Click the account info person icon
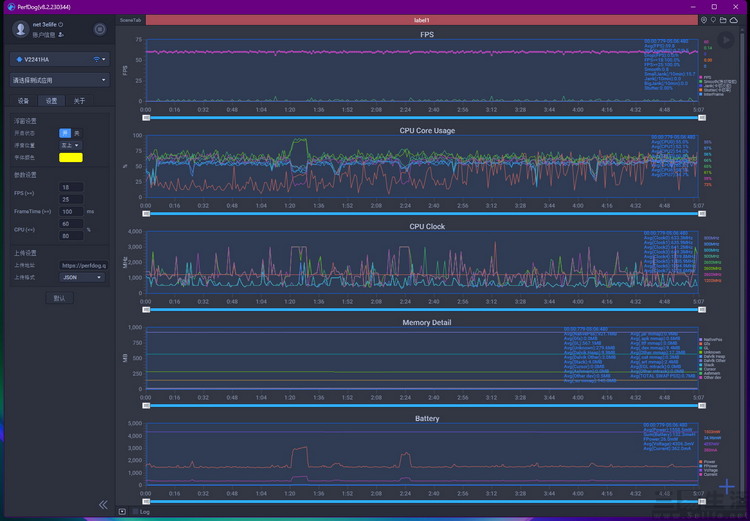 tap(61, 35)
